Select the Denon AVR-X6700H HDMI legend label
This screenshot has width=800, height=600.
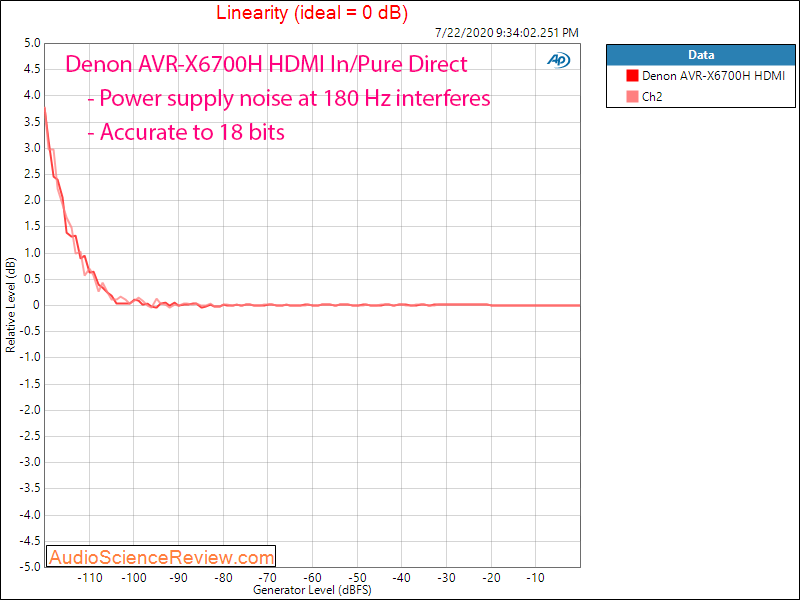click(x=713, y=76)
